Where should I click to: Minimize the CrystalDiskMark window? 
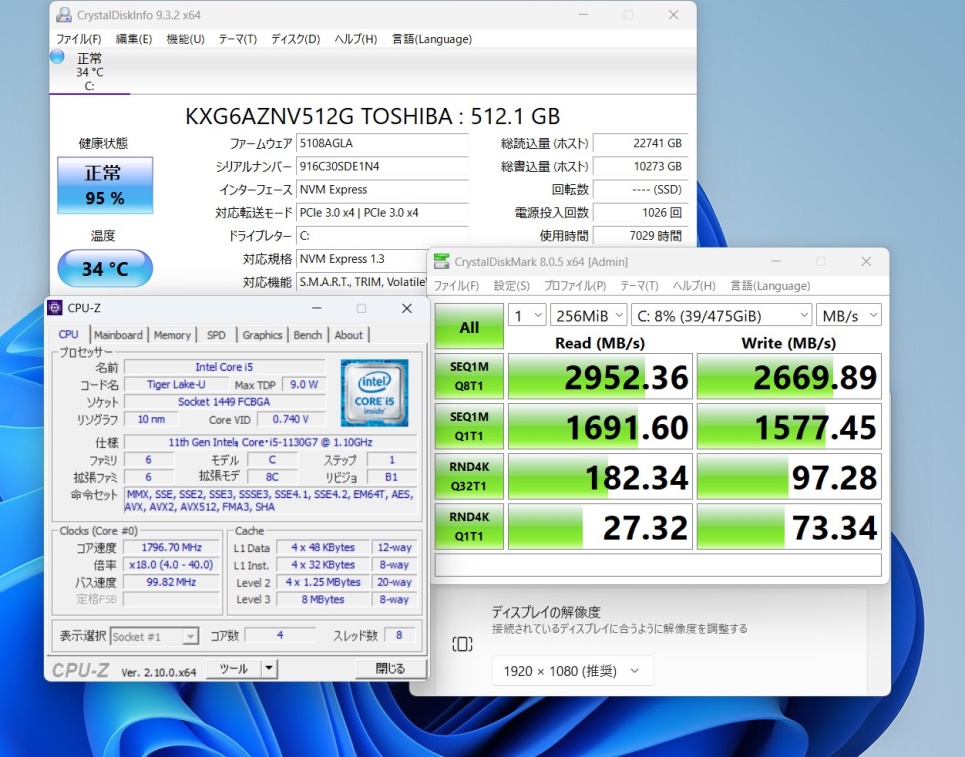[x=775, y=262]
